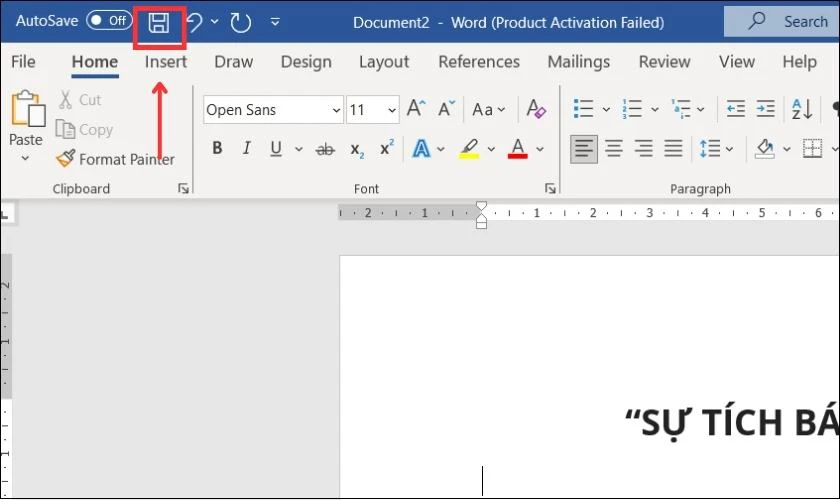Expand Text Effects dropdown arrow
840x500 pixels.
(440, 150)
